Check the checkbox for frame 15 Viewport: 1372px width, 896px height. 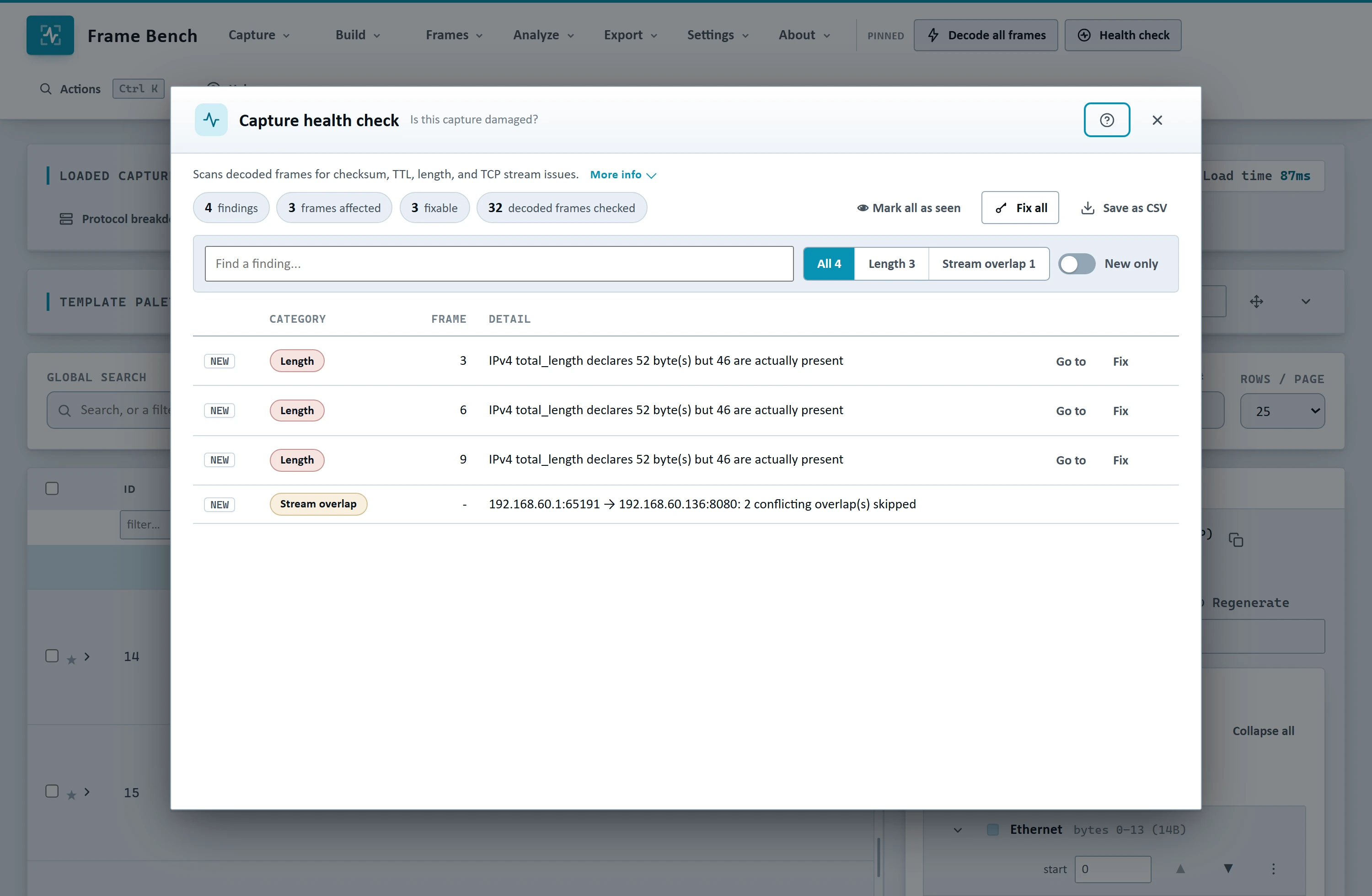pos(52,791)
